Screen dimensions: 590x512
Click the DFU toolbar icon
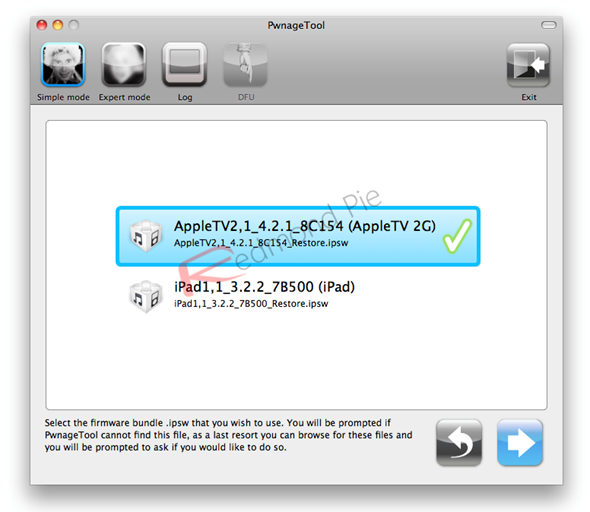coord(245,65)
